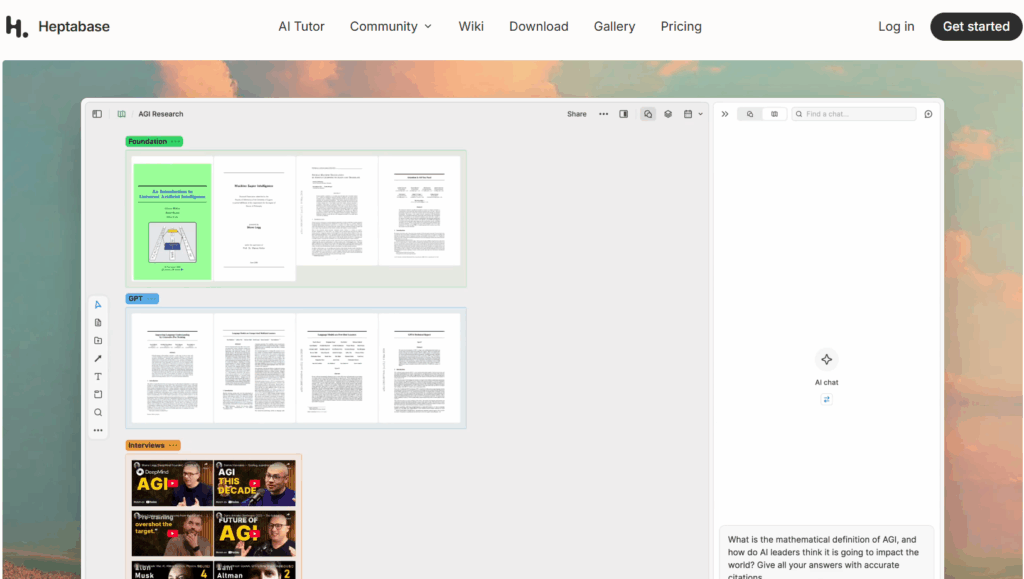Image resolution: width=1024 pixels, height=579 pixels.
Task: Click the Find a chat search field
Action: [x=854, y=114]
